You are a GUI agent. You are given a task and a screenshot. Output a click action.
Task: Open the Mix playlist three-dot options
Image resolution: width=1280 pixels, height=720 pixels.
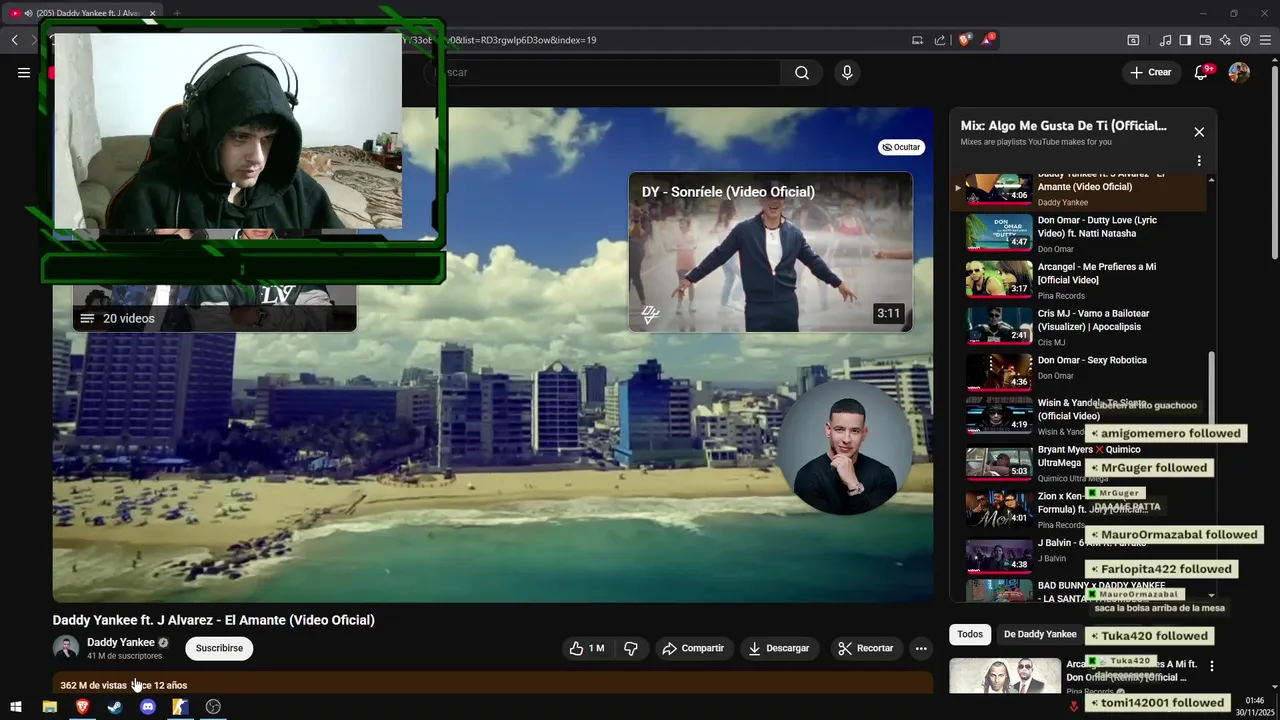point(1199,161)
